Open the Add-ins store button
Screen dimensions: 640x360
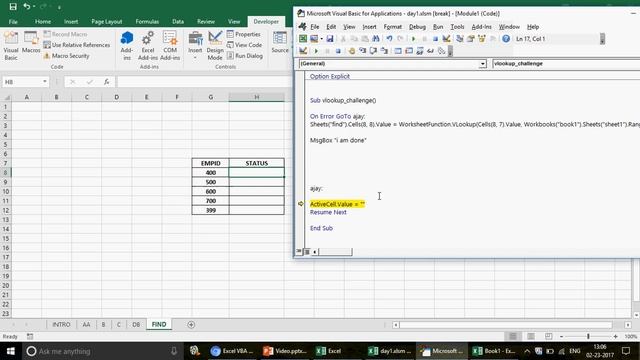[127, 46]
